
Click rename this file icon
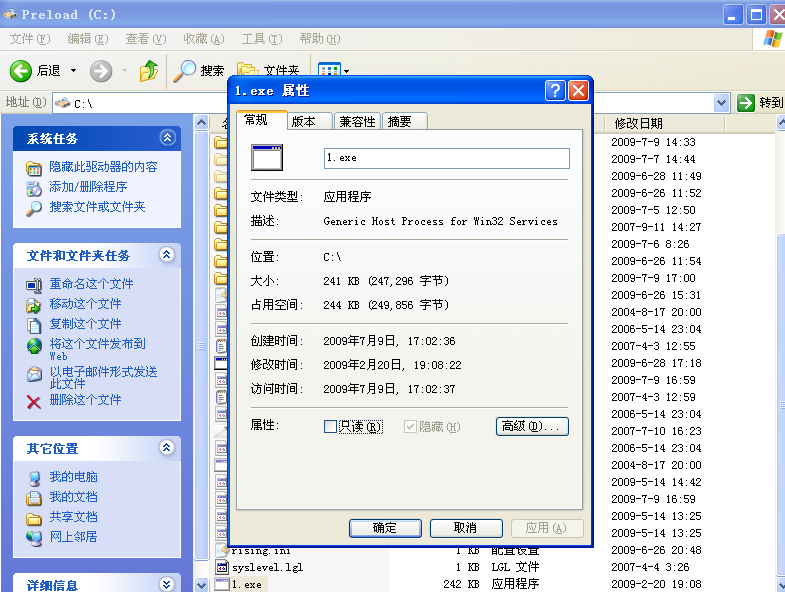click(x=34, y=285)
